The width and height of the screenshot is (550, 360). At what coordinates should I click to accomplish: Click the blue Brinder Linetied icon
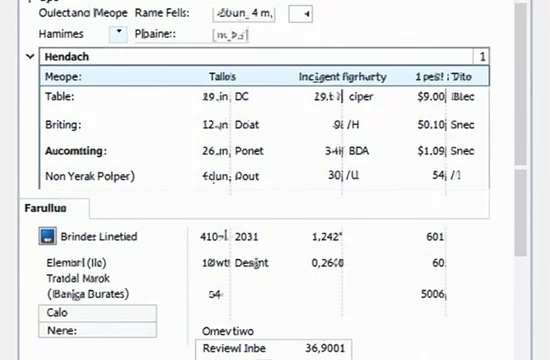click(47, 236)
